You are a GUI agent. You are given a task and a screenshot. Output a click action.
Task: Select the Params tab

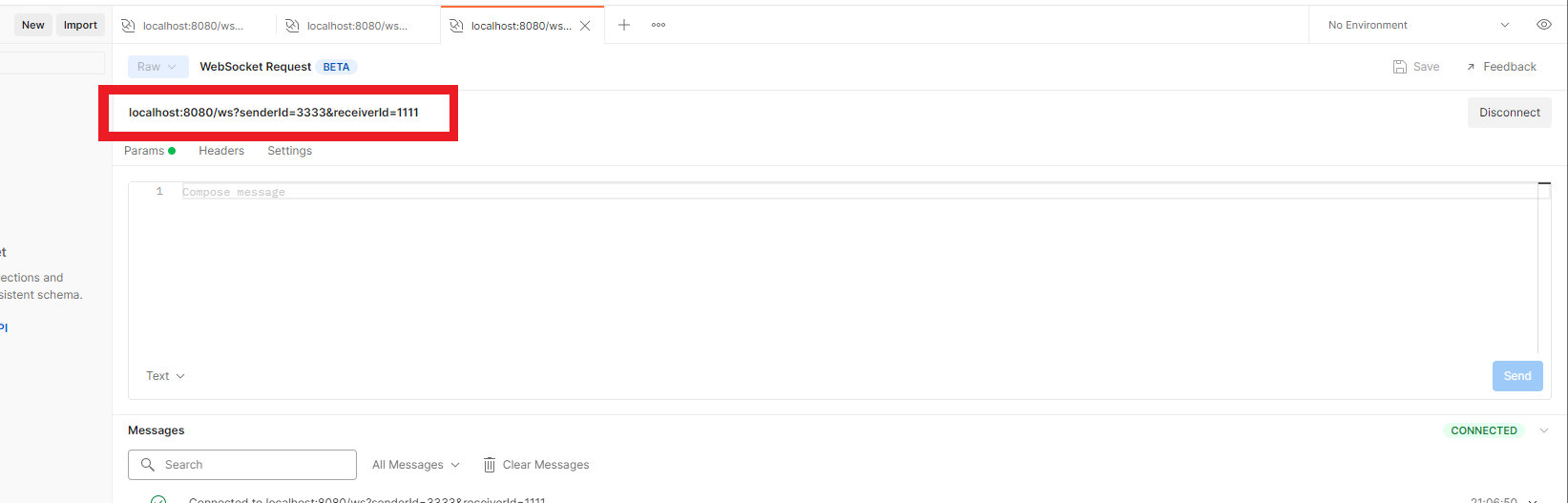144,151
